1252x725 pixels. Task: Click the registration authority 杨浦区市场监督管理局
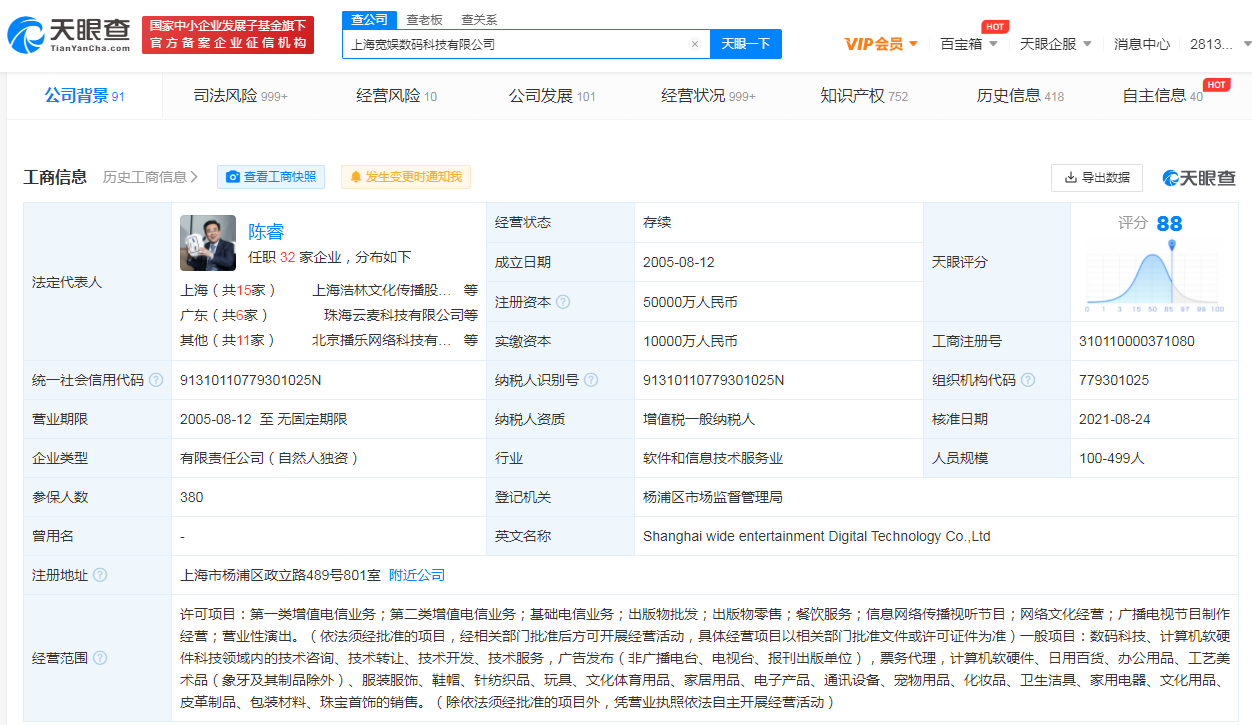(713, 497)
